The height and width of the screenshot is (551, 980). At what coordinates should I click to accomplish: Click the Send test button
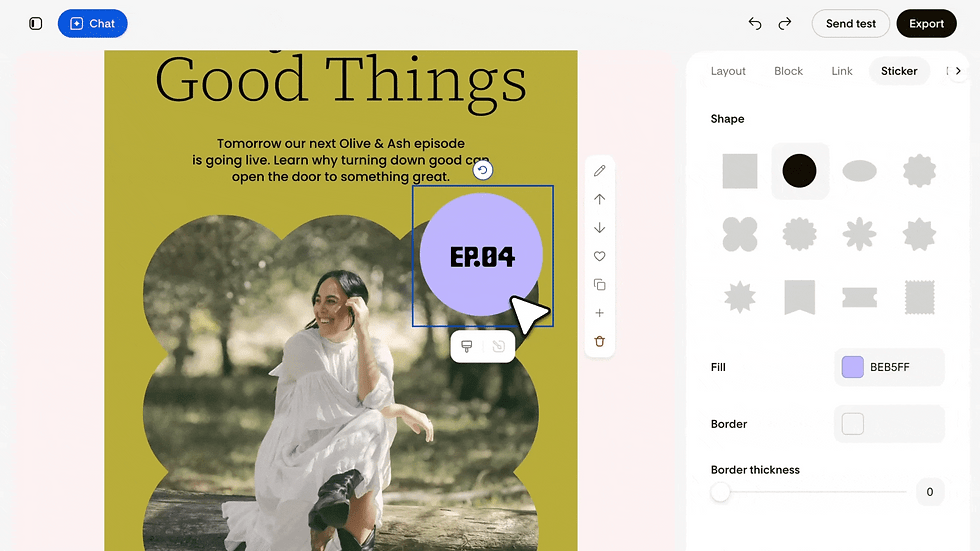tap(851, 24)
